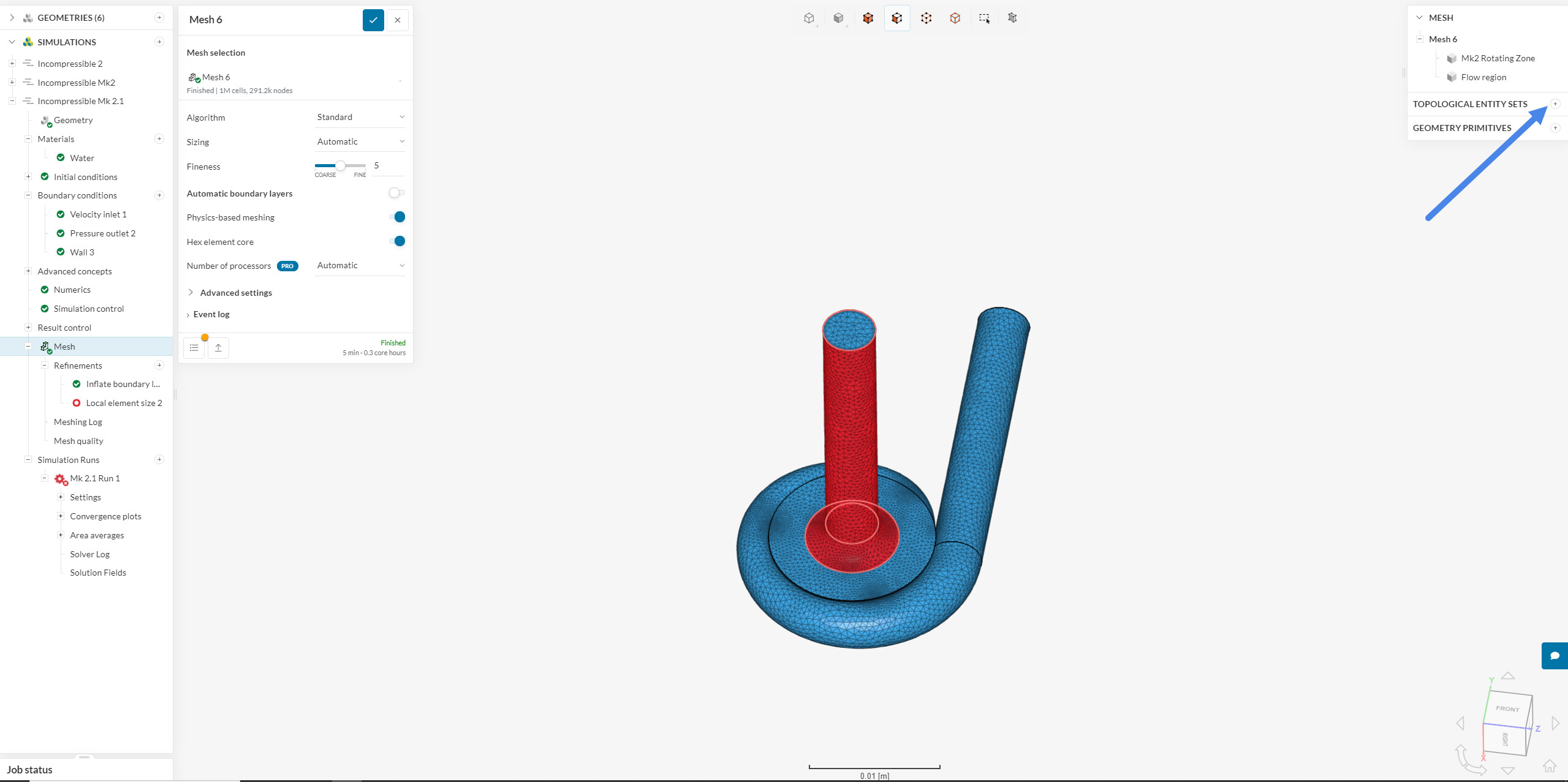Activate volume selection mode cube

[x=868, y=18]
